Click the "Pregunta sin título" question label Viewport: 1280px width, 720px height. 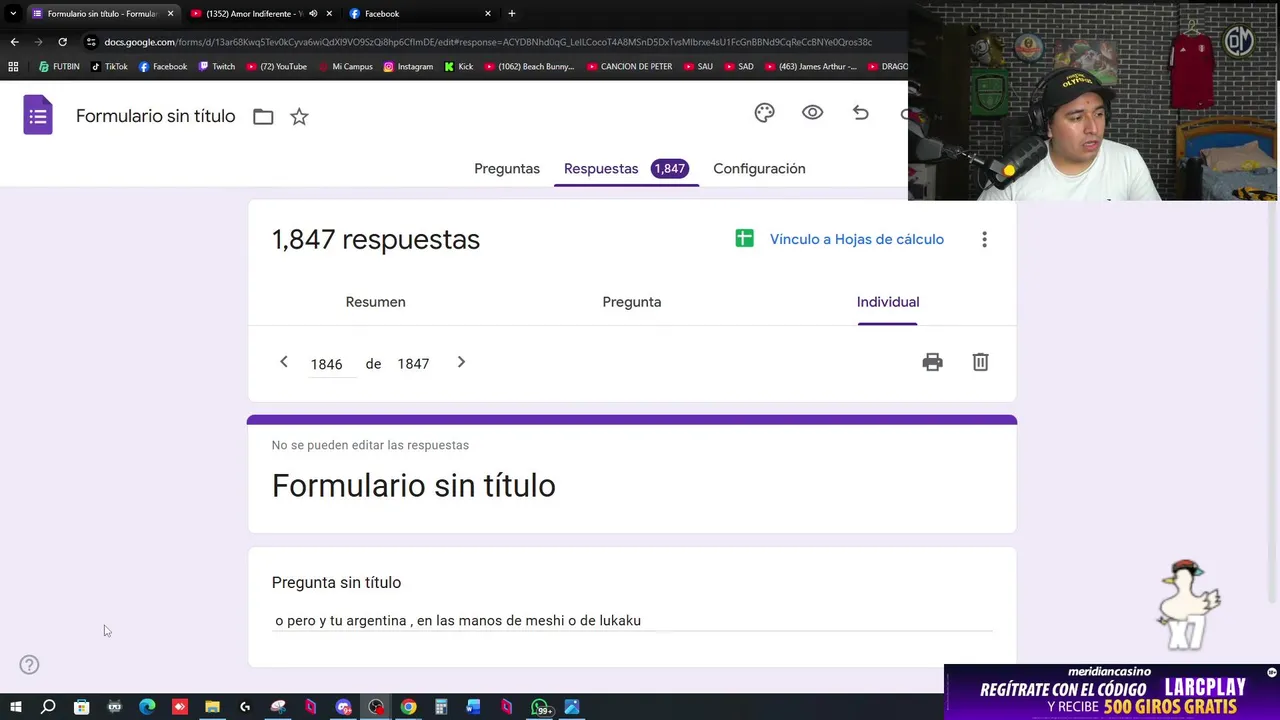click(336, 582)
